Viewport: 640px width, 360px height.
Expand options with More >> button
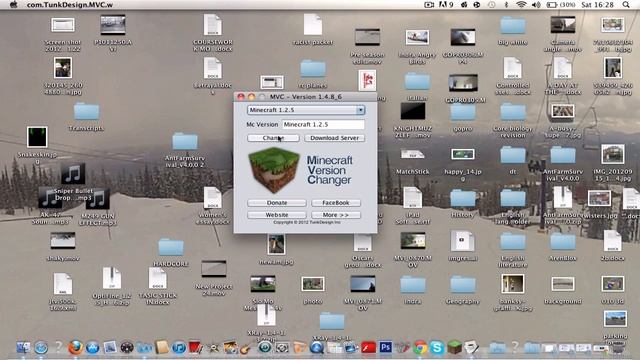pos(336,215)
